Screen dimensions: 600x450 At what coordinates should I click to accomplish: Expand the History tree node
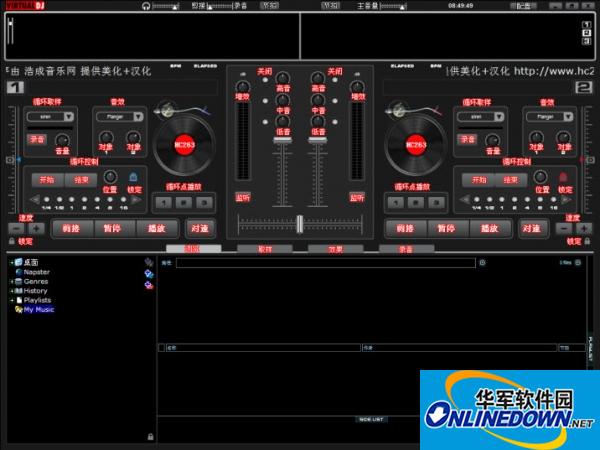tap(11, 291)
